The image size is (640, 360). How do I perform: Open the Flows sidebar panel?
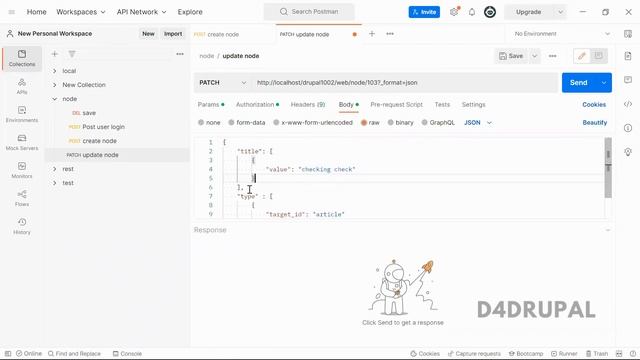22,198
